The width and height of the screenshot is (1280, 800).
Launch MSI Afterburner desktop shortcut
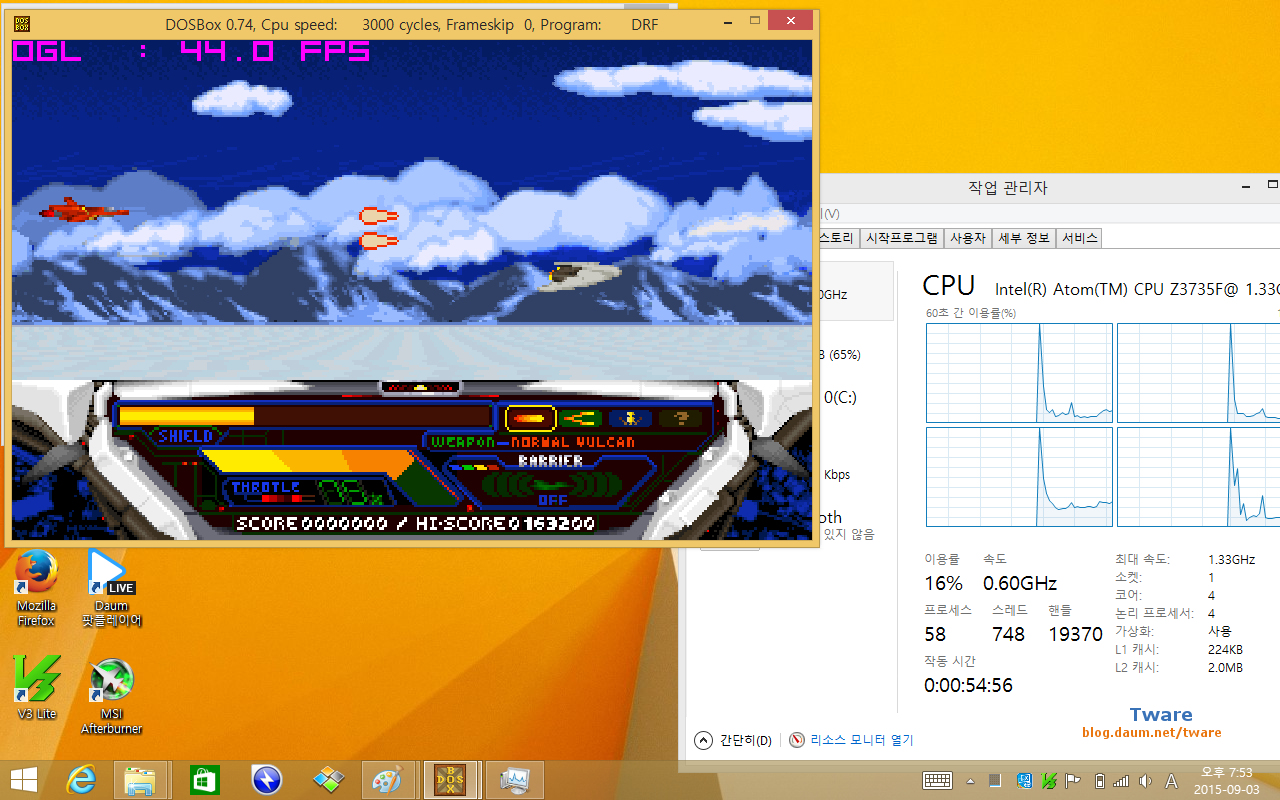112,696
